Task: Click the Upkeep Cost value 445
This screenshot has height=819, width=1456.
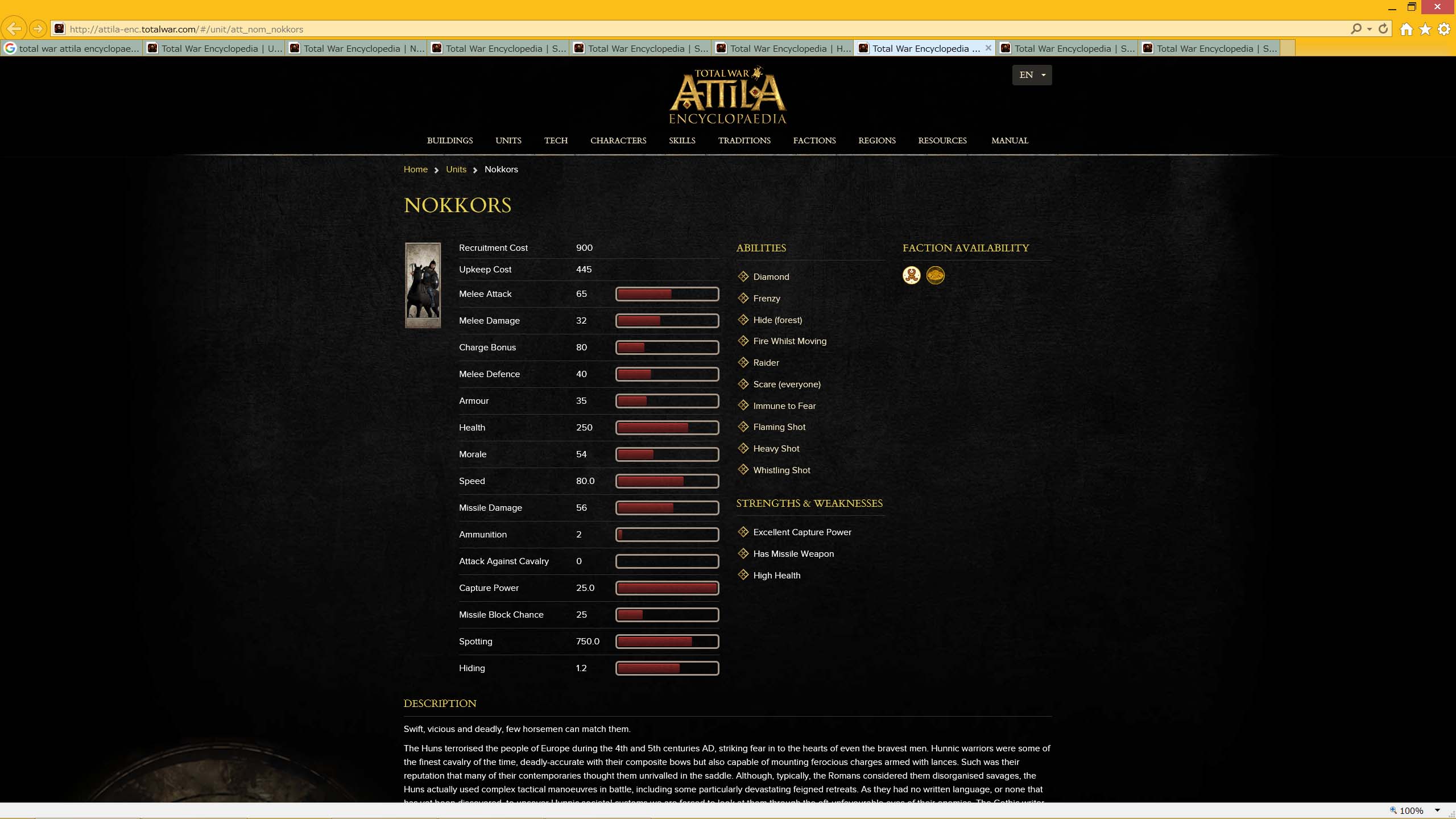Action: coord(584,270)
